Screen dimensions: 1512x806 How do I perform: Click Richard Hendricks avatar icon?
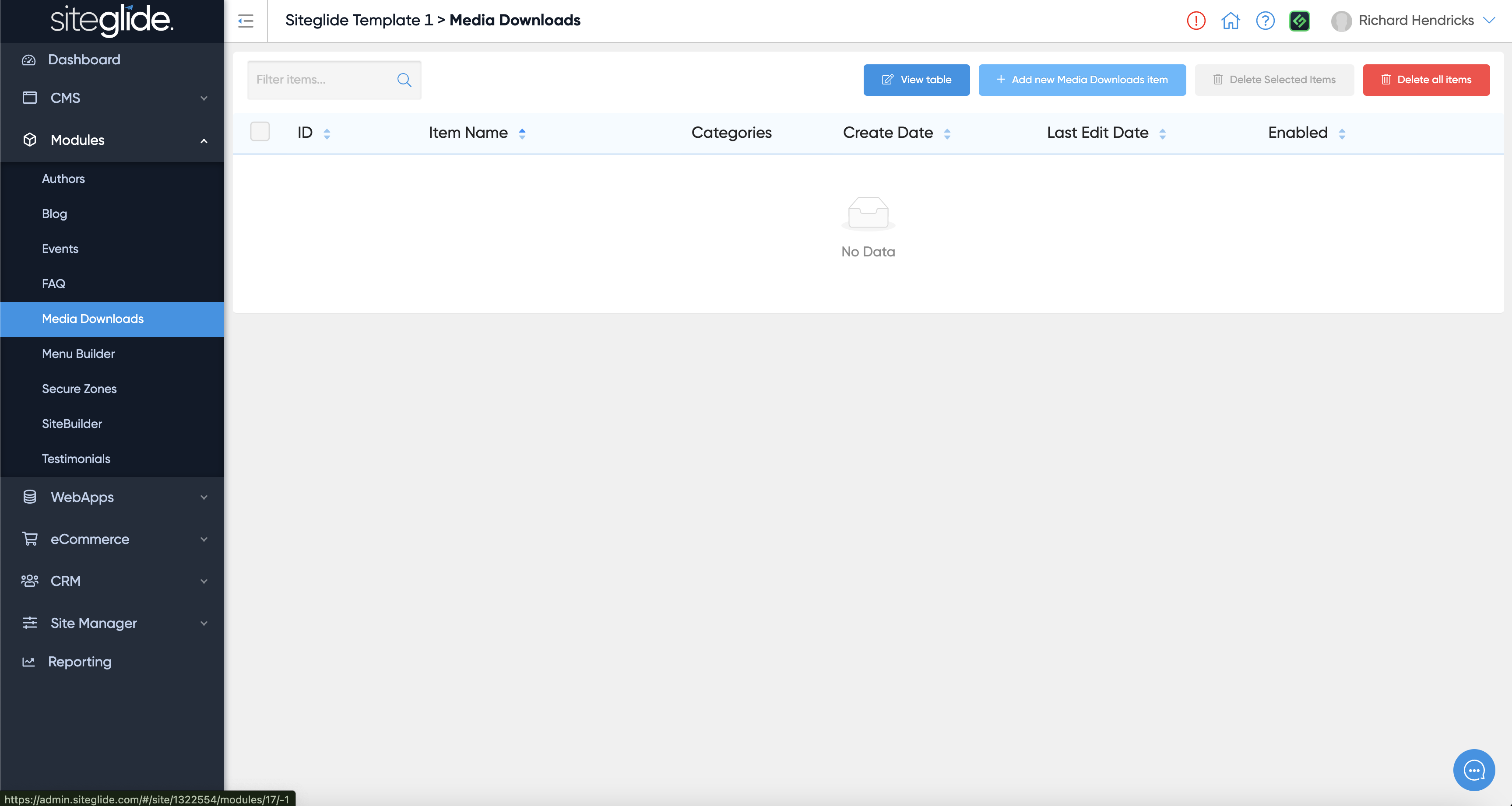[1340, 21]
